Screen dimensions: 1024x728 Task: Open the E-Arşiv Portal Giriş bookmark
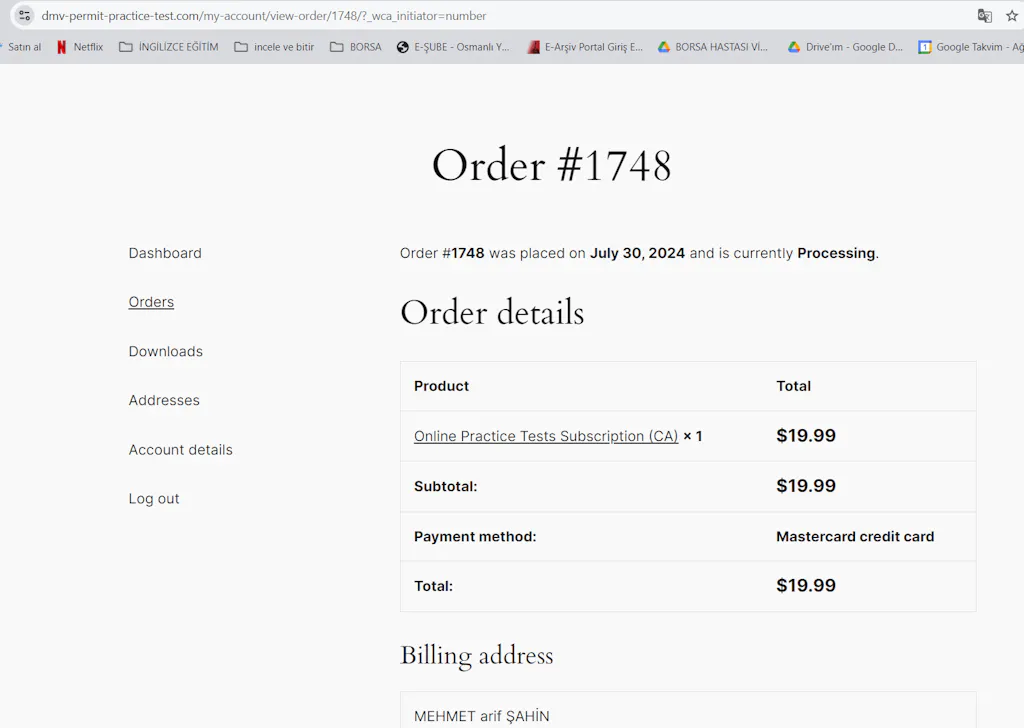pos(585,47)
